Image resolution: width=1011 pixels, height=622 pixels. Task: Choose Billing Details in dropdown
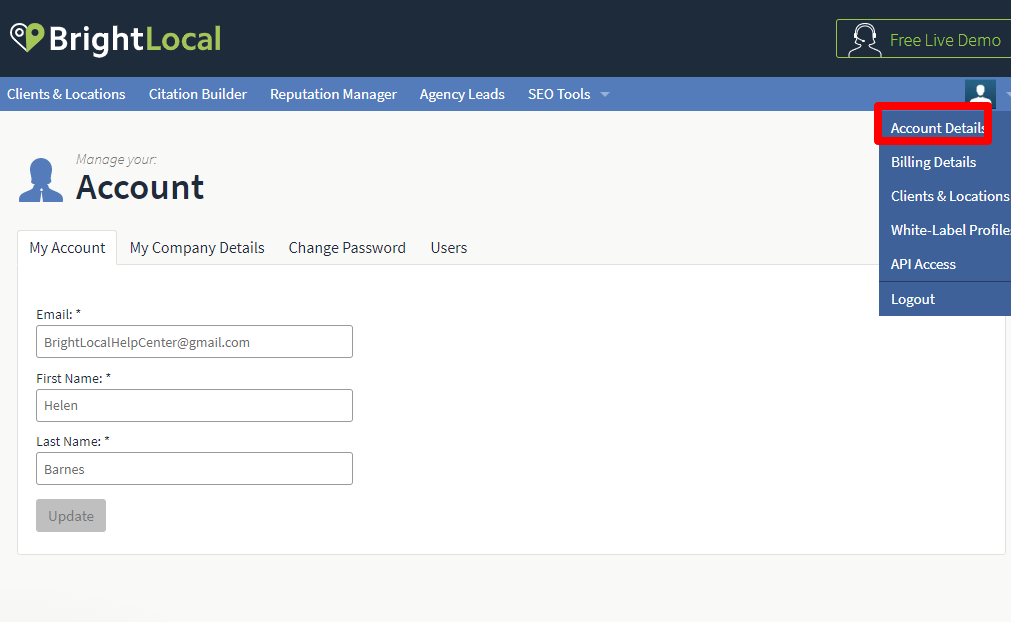point(934,162)
